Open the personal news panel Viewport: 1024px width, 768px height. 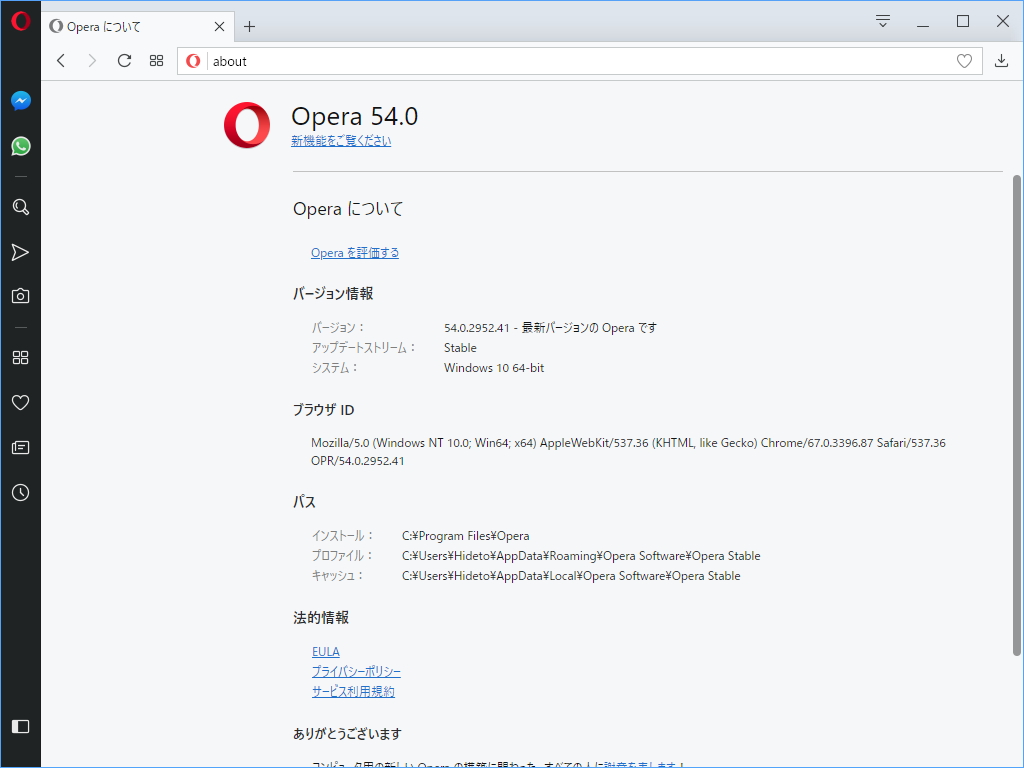[x=20, y=447]
